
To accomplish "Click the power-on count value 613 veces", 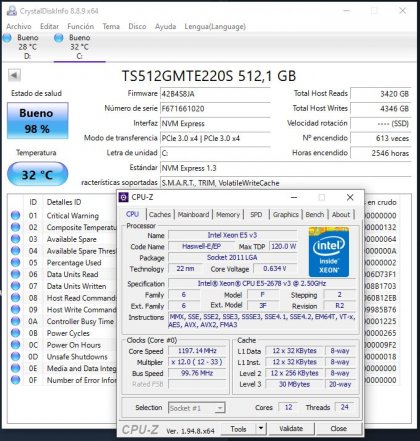I will click(381, 138).
